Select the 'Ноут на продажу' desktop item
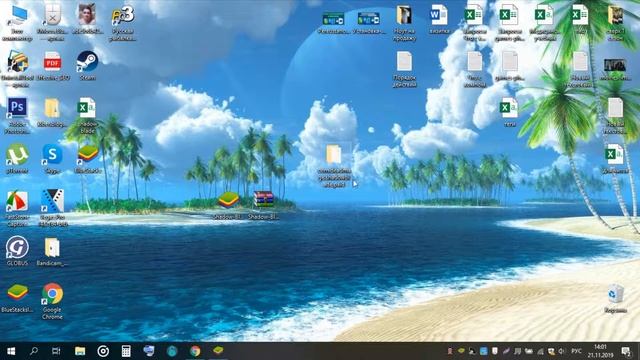 tap(404, 16)
